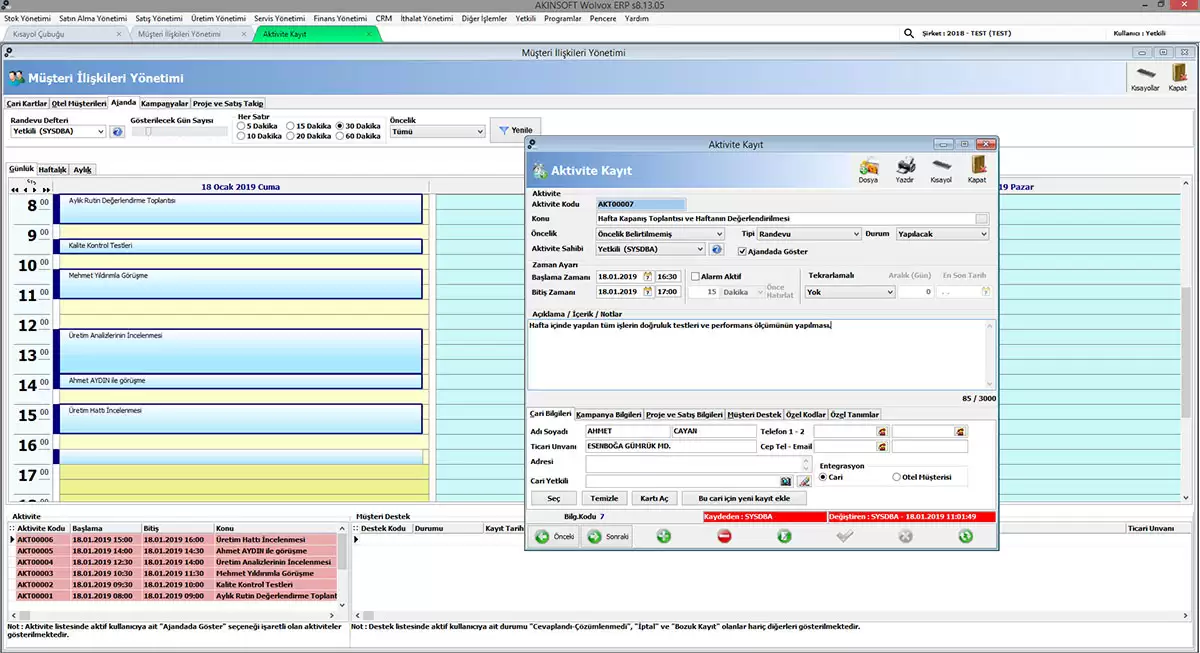The height and width of the screenshot is (653, 1200).
Task: Open the Randevu Defteri dropdown
Action: coord(59,131)
